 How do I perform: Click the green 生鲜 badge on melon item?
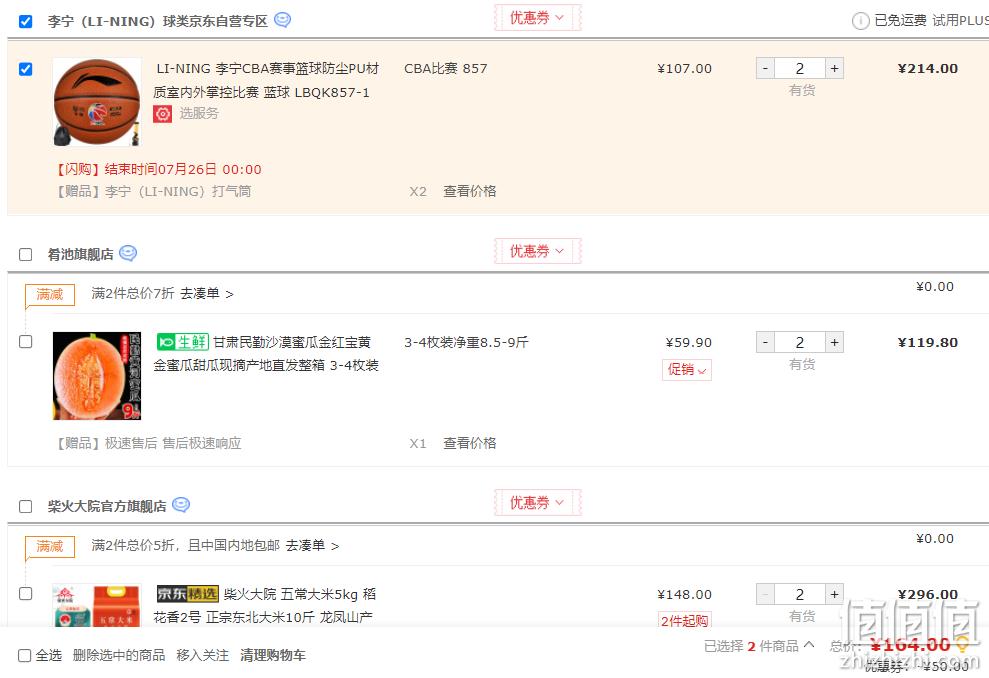coord(183,342)
